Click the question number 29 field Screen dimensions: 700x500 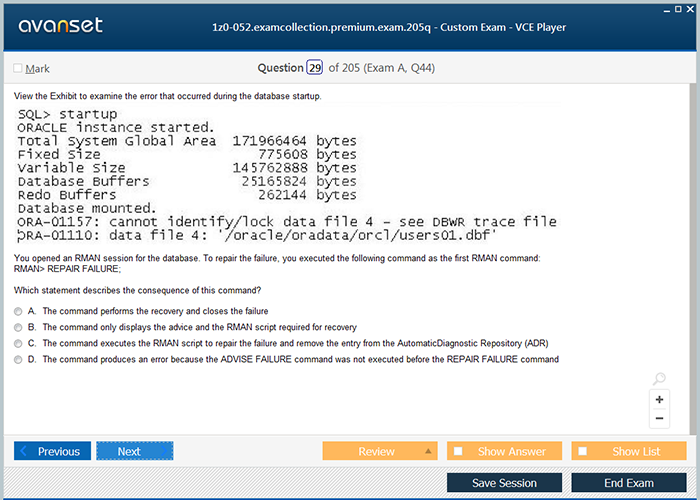(315, 68)
